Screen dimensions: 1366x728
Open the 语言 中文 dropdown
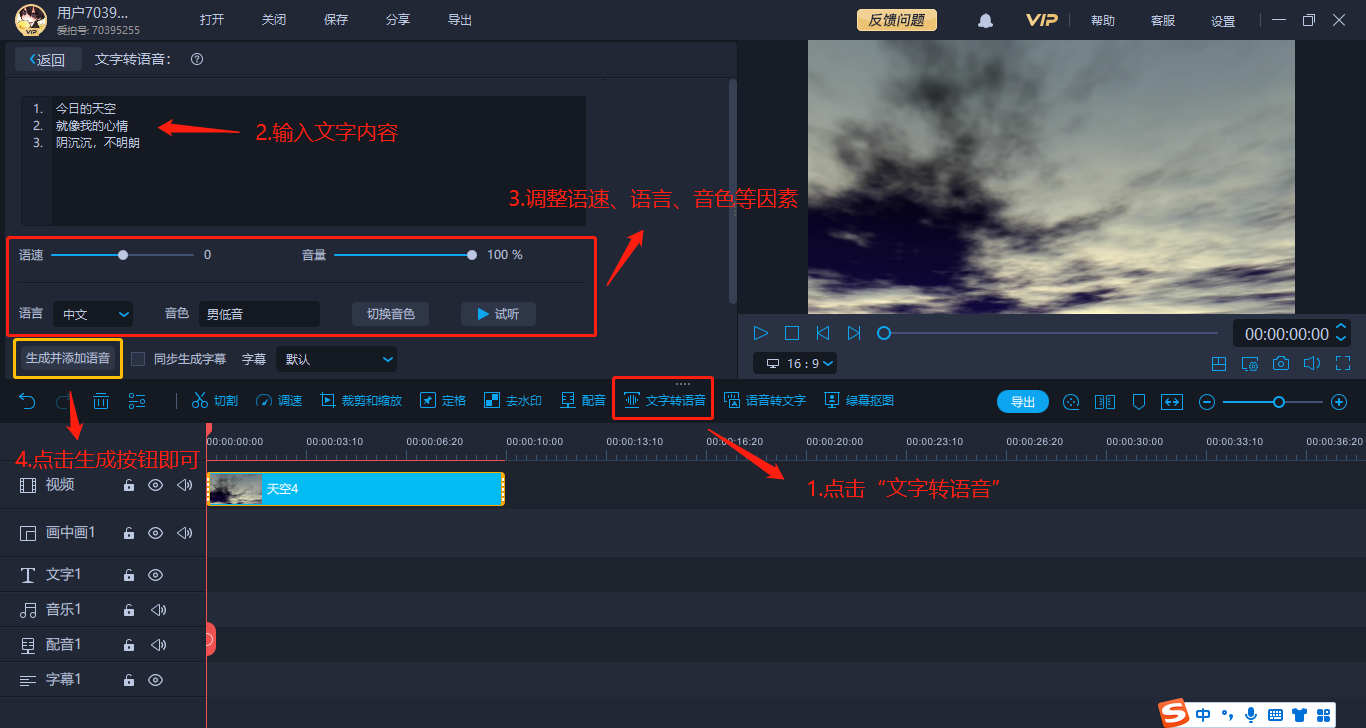coord(93,314)
